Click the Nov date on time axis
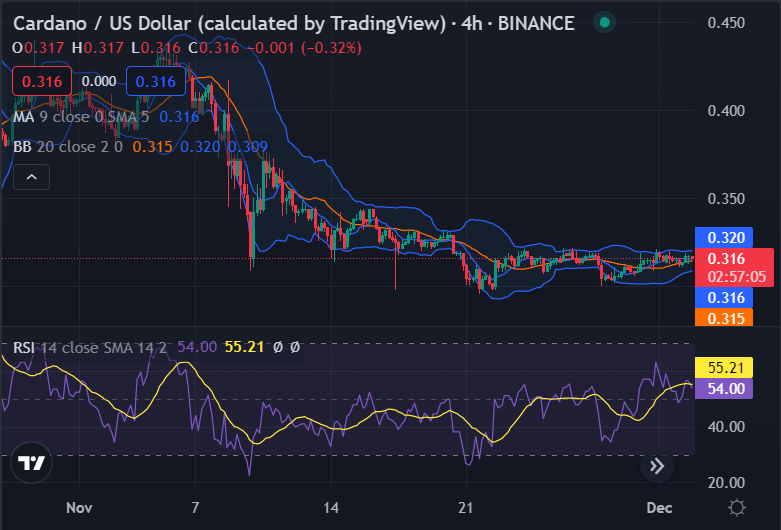The height and width of the screenshot is (530, 781). click(79, 508)
